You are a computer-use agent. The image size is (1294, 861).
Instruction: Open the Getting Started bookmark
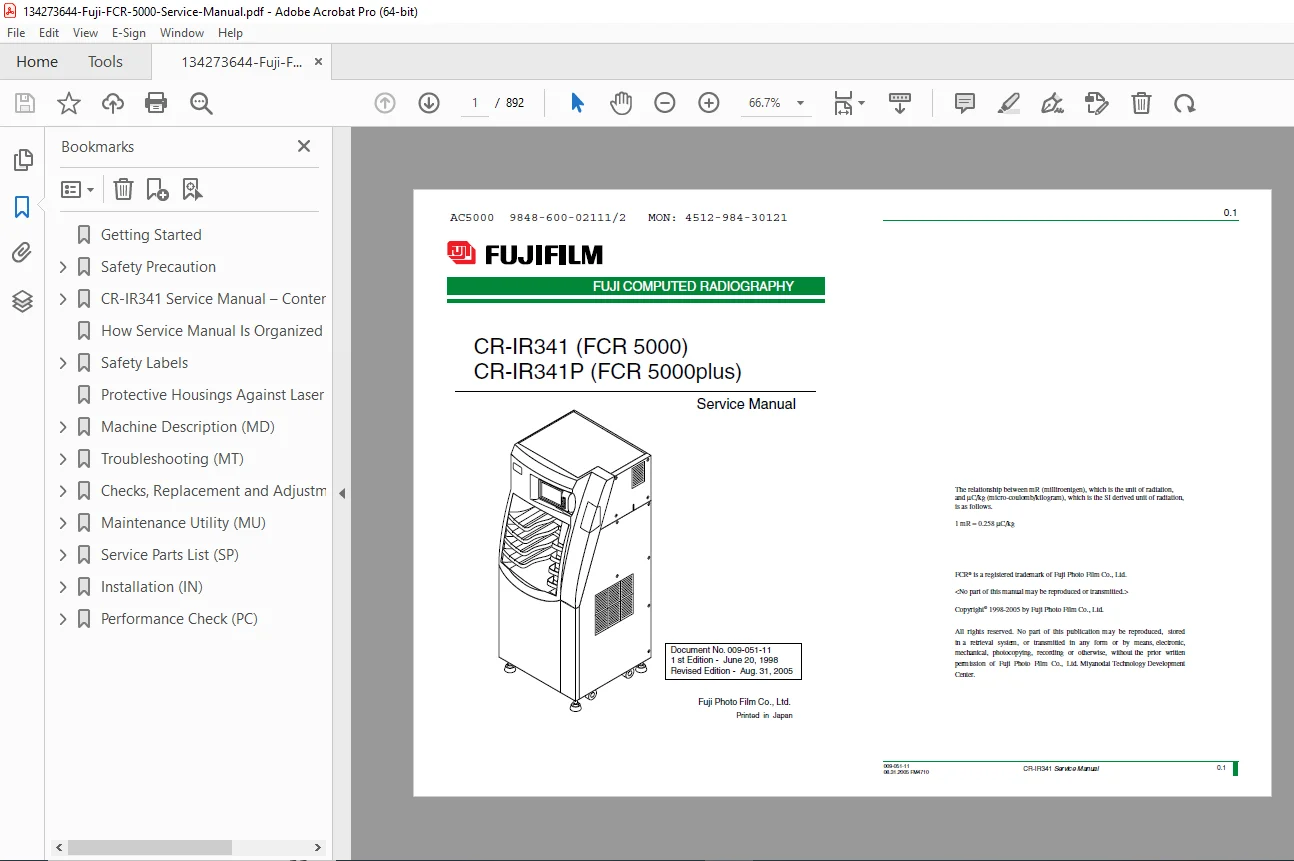(x=151, y=235)
